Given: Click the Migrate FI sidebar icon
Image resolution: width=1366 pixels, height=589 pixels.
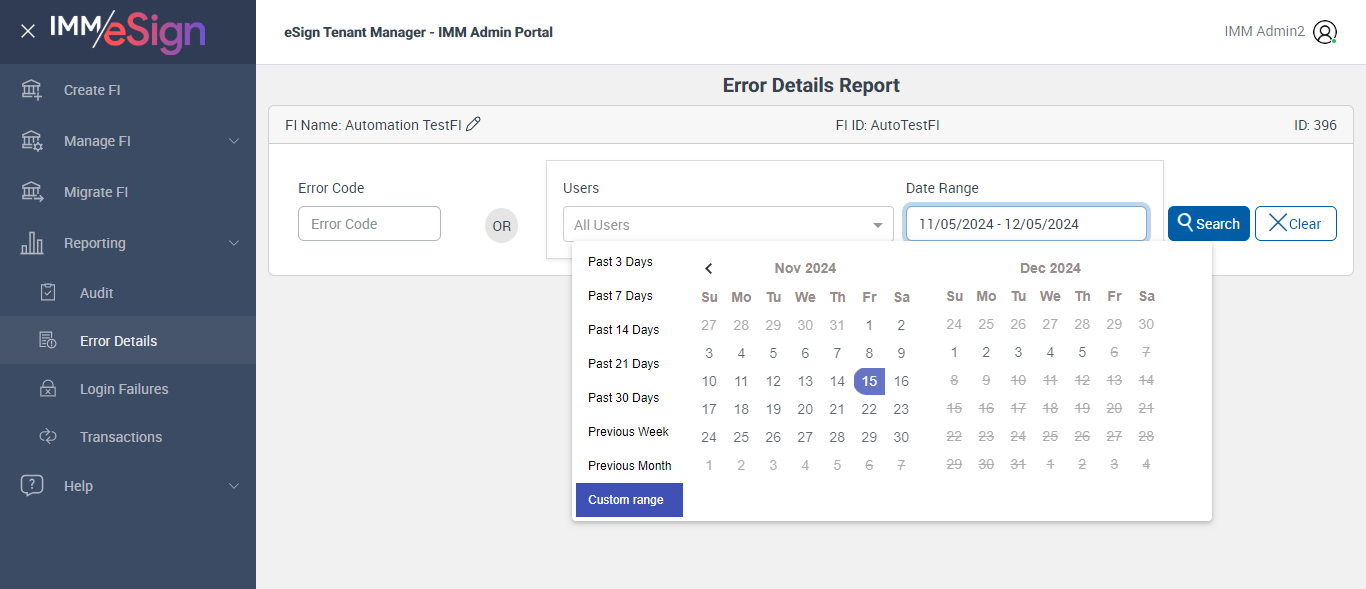Looking at the screenshot, I should (32, 192).
